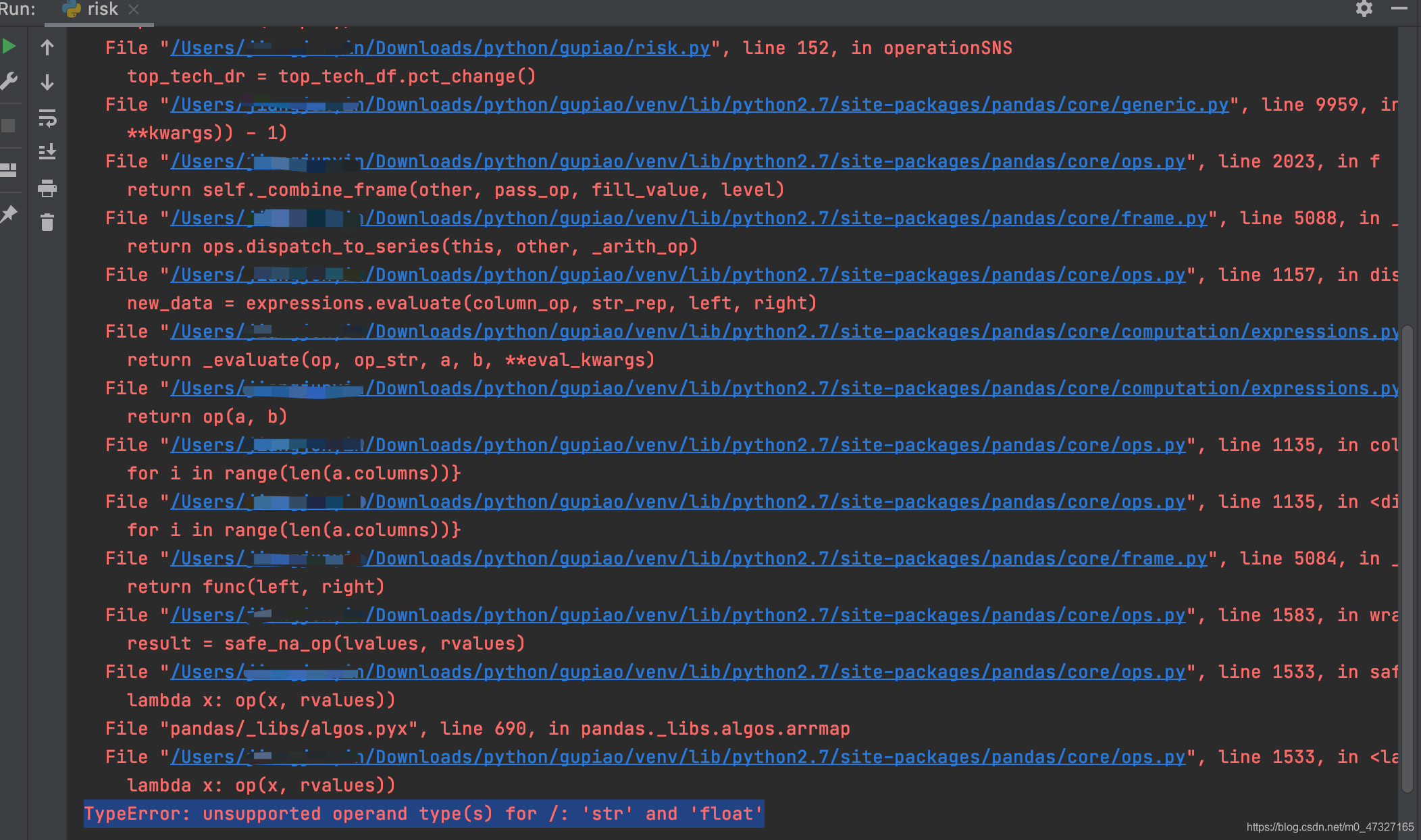
Task: Click the 'return self._combine_frame' line
Action: (456, 190)
